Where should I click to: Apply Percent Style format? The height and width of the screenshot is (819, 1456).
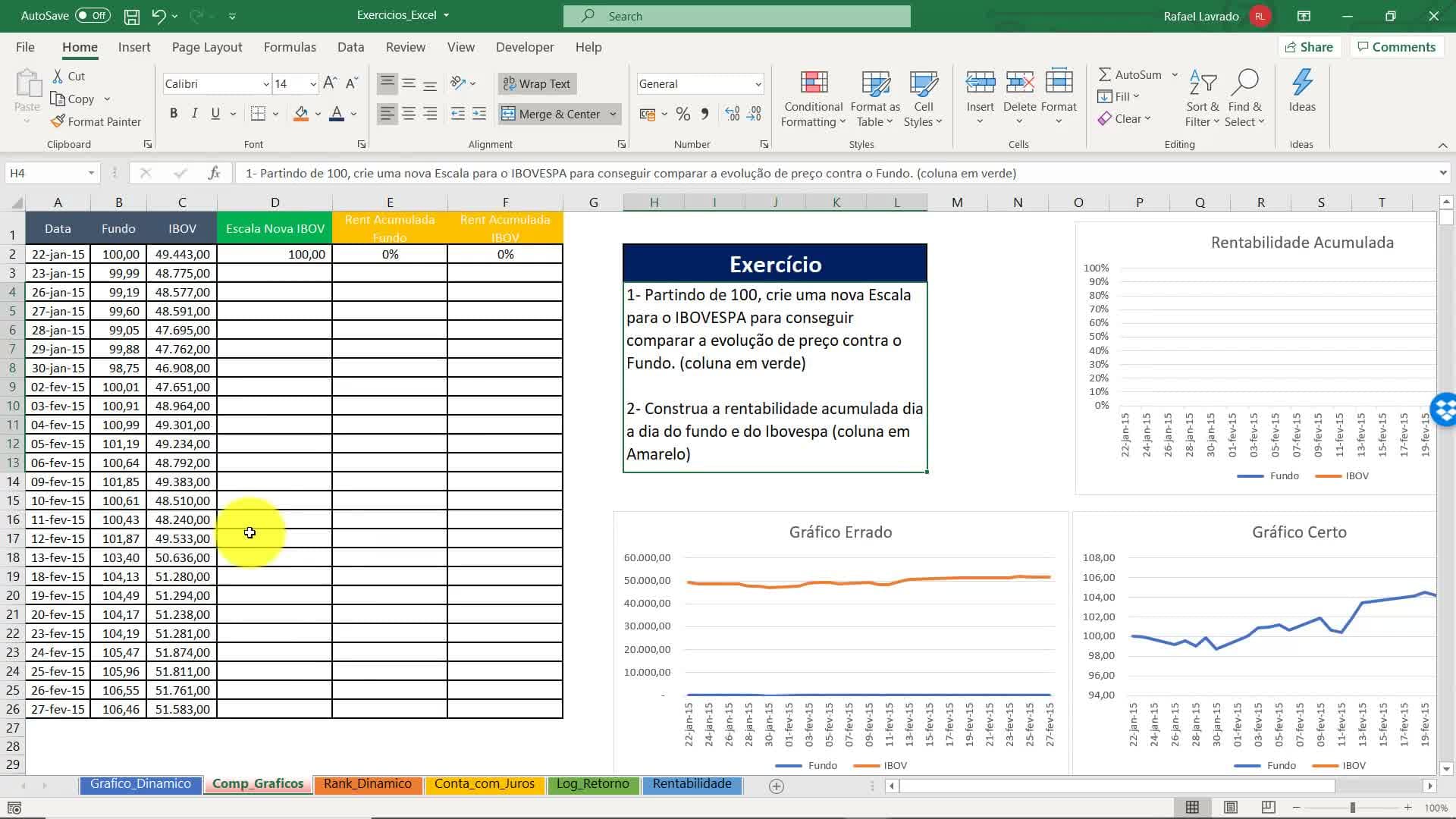[683, 114]
